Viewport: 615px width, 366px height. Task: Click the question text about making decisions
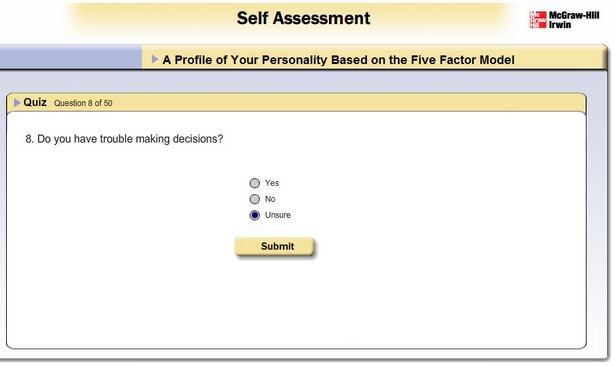pos(124,139)
